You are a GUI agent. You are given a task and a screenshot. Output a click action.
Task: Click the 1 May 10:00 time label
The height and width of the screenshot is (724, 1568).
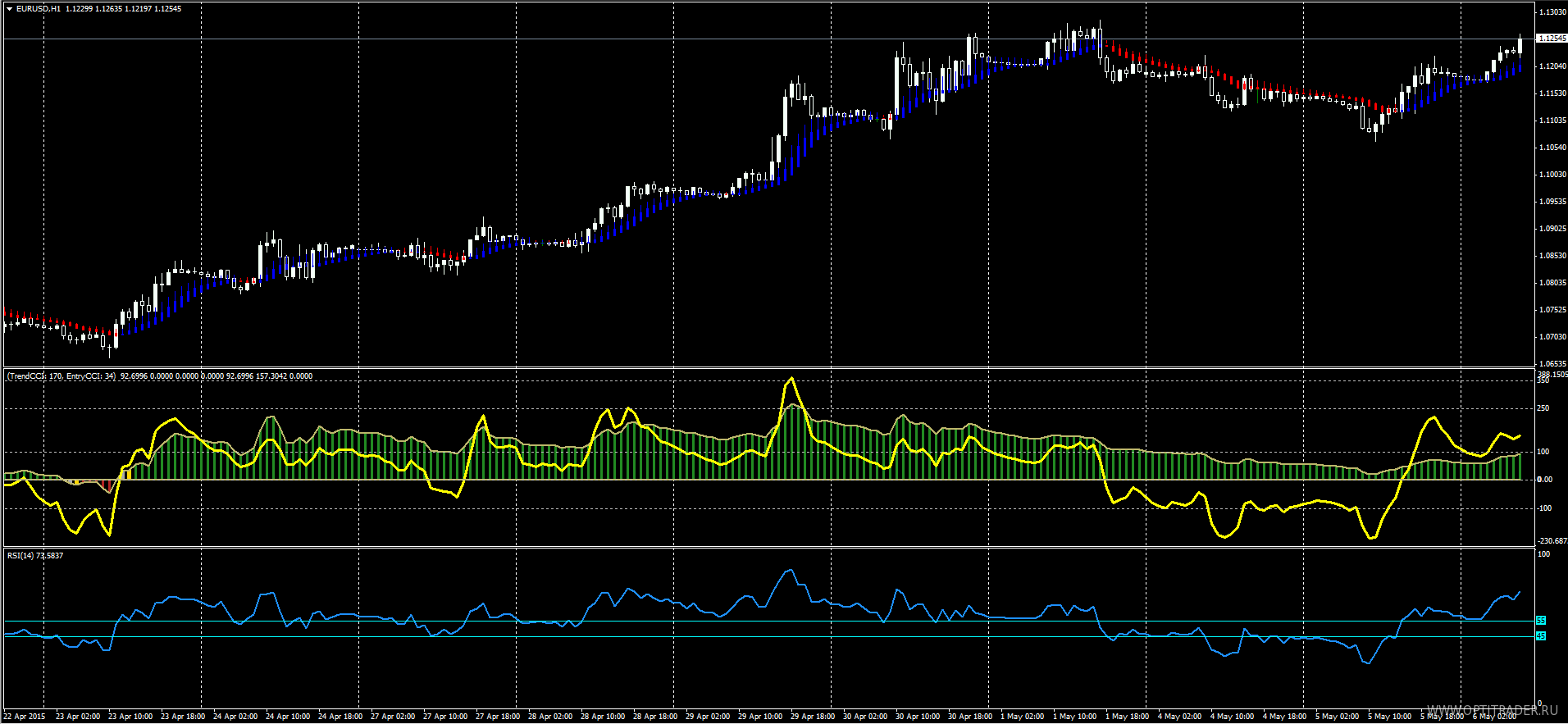1075,717
